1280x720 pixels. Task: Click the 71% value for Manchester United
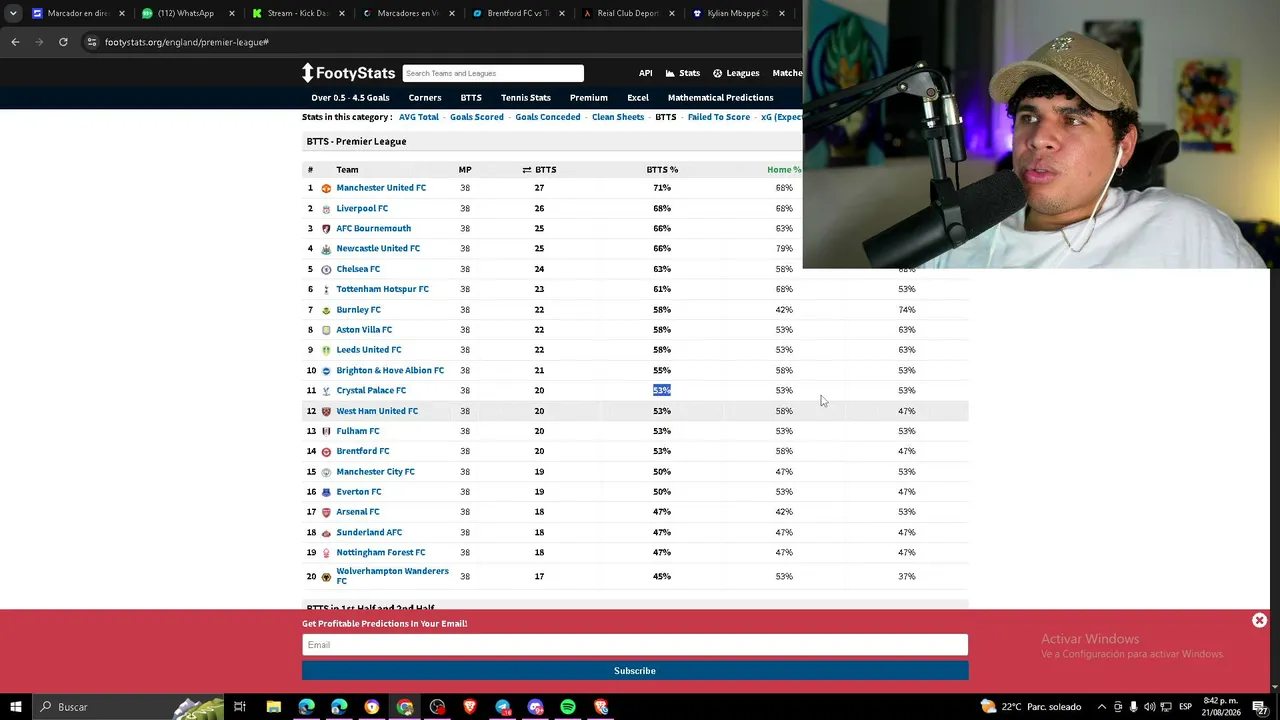[x=662, y=188]
